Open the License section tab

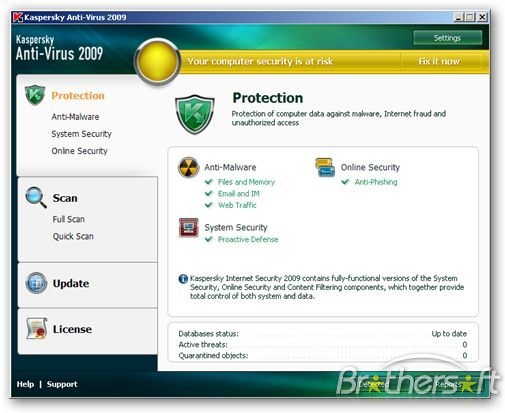[72, 329]
